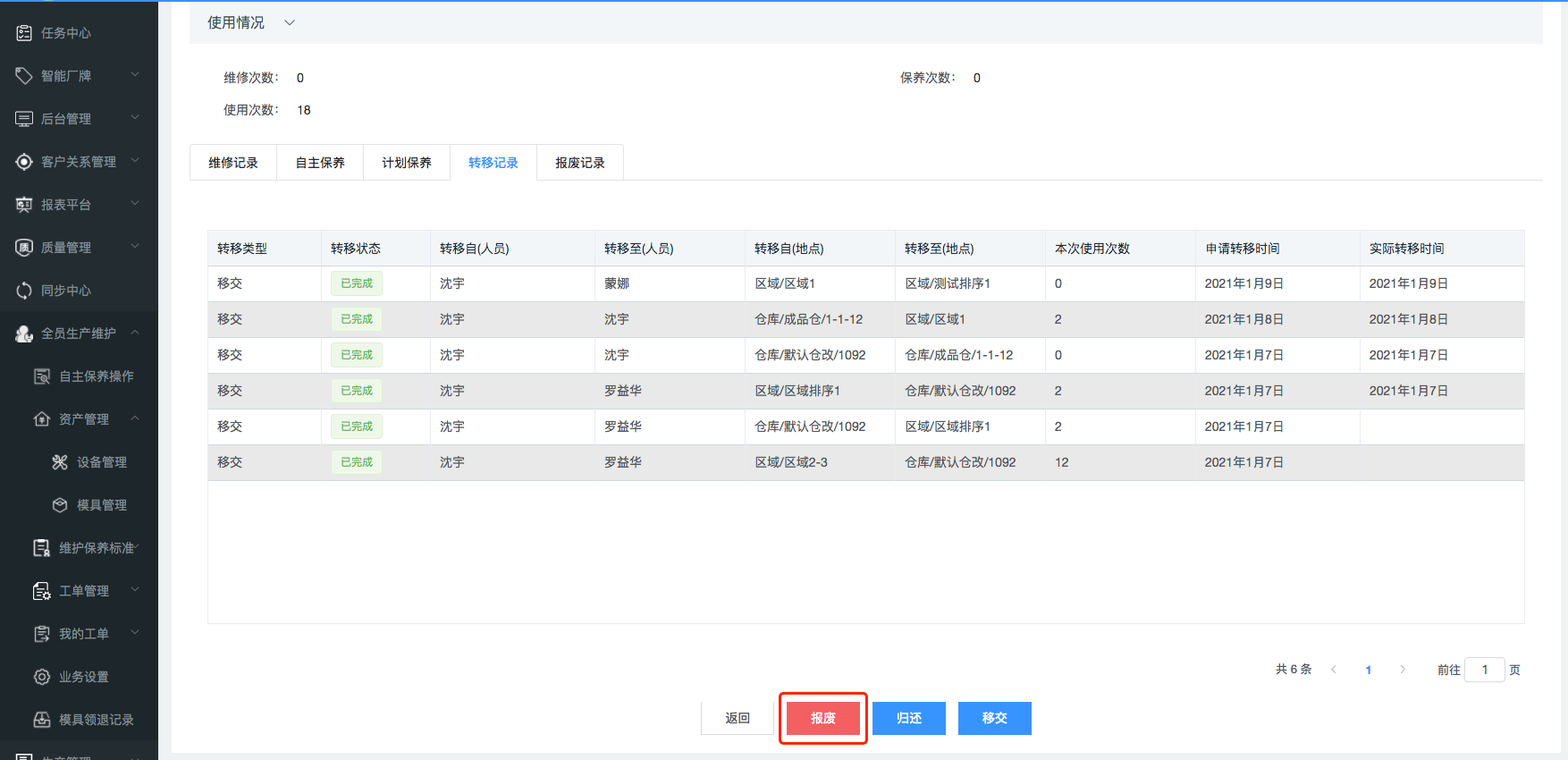Viewport: 1568px width, 760px height.
Task: Click the 客户关系管理 sidebar icon
Action: 24,162
